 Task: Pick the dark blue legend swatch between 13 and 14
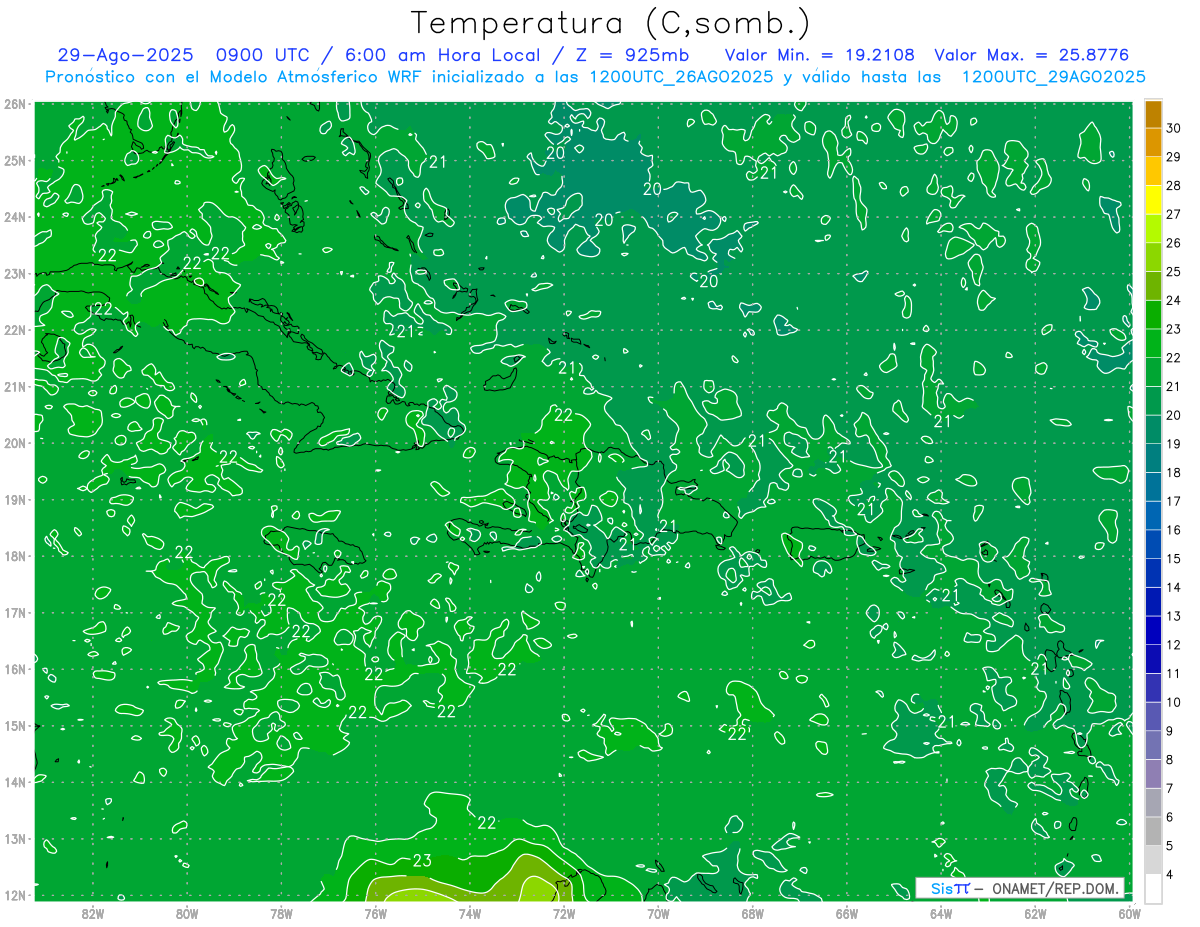tap(1153, 602)
